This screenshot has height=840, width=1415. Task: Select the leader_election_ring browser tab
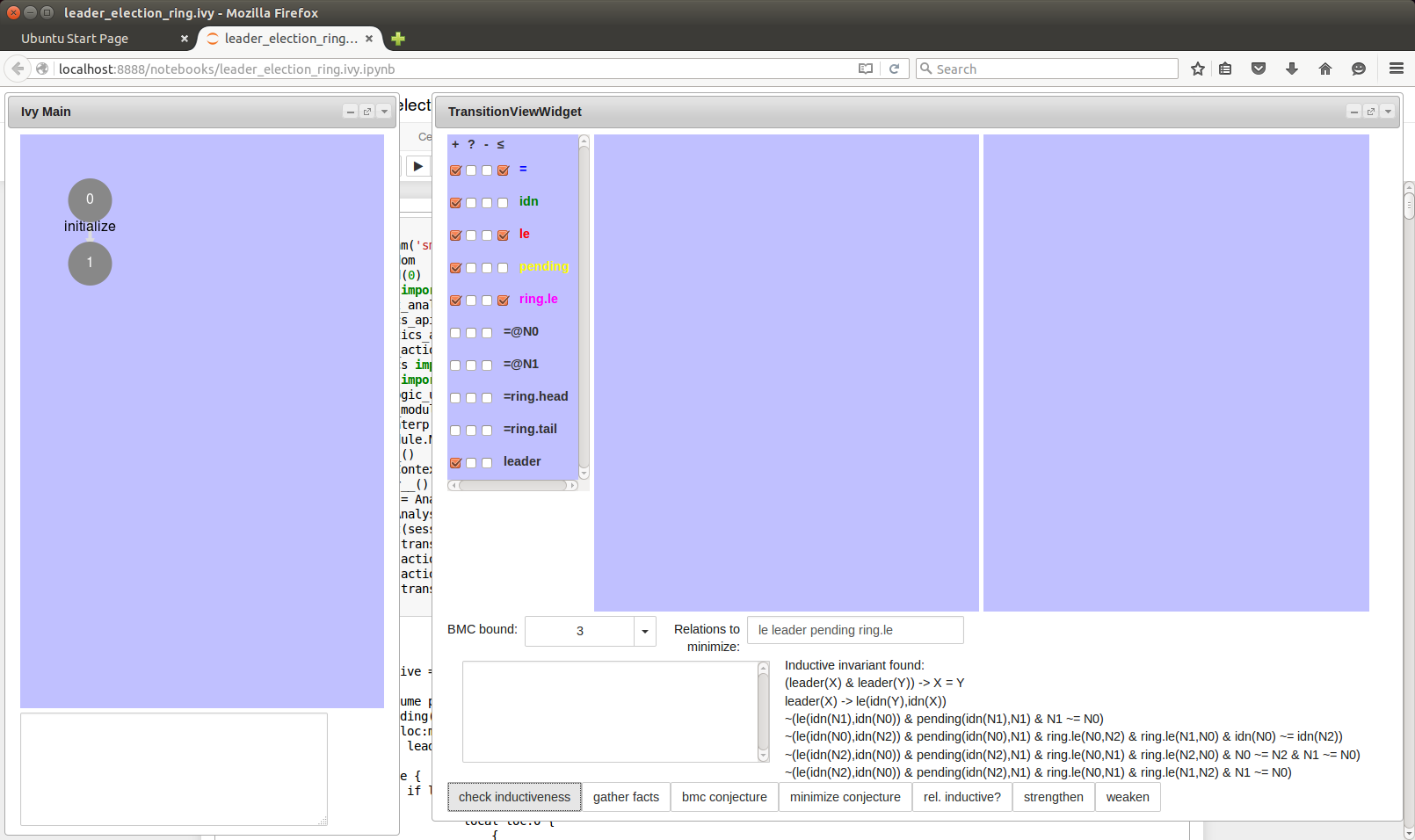point(290,39)
